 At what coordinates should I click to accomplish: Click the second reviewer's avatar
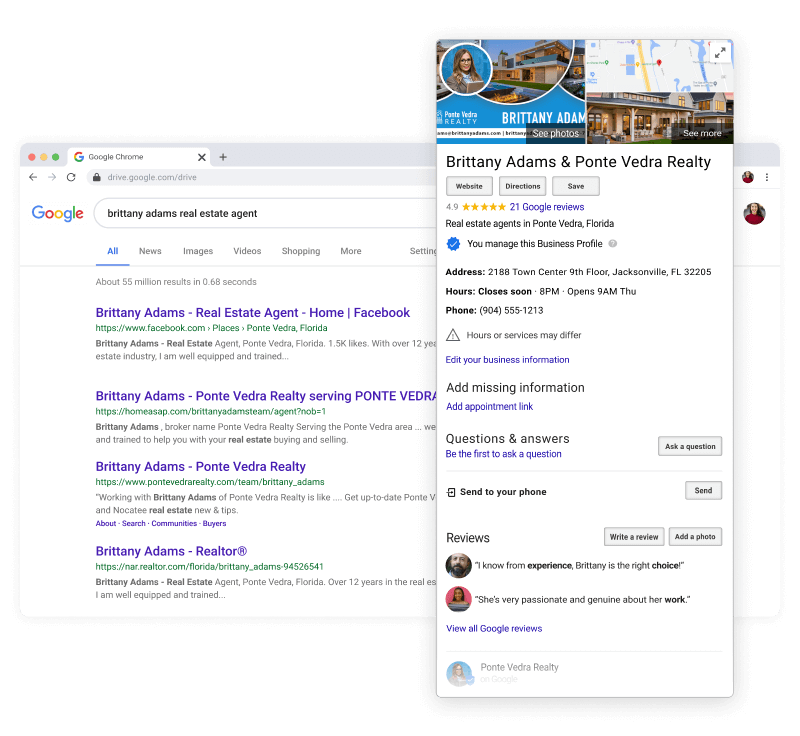(x=459, y=599)
